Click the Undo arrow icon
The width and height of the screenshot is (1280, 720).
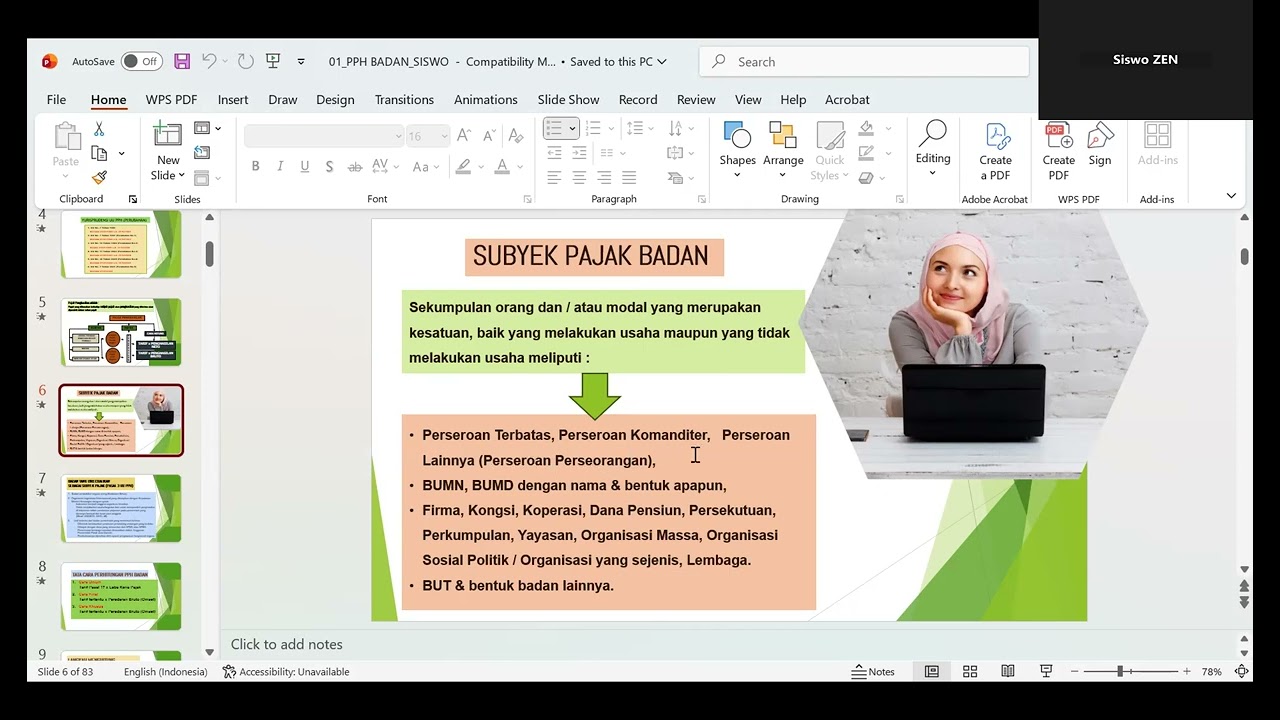pyautogui.click(x=209, y=61)
